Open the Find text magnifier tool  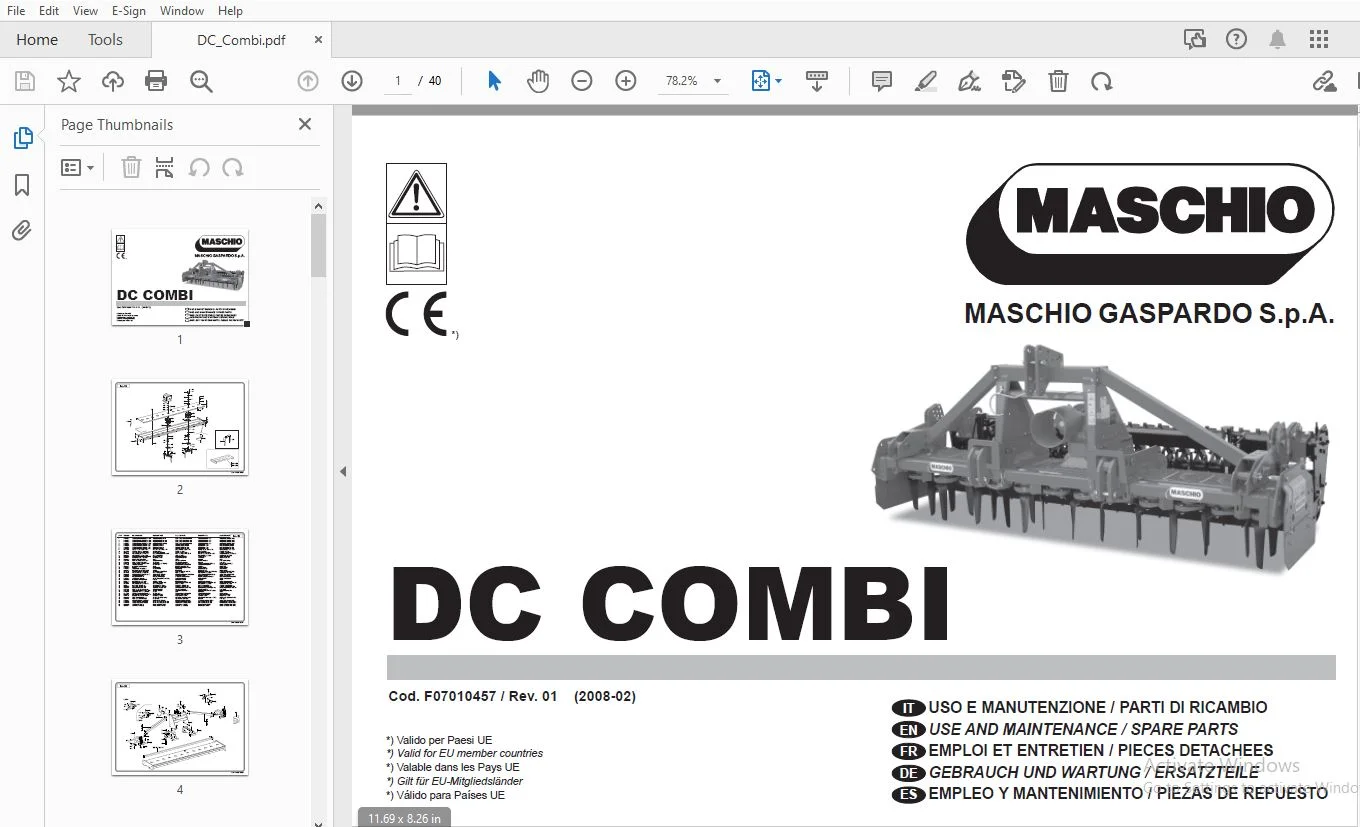coord(201,81)
